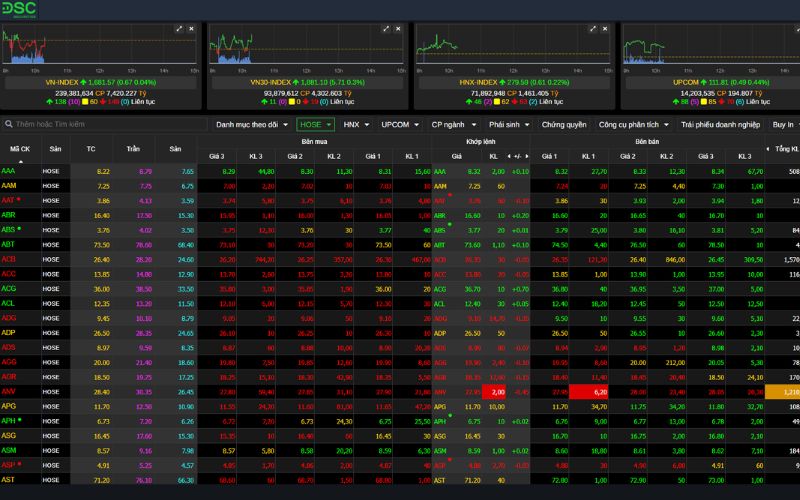Viewport: 800px width, 500px height.
Task: Select the AGG stock symbol
Action: click(9, 362)
